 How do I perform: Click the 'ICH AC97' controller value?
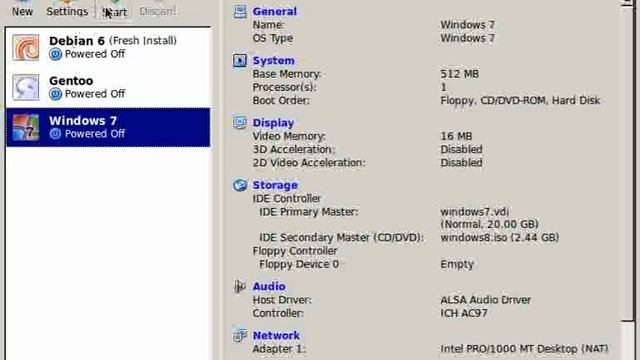[x=464, y=313]
